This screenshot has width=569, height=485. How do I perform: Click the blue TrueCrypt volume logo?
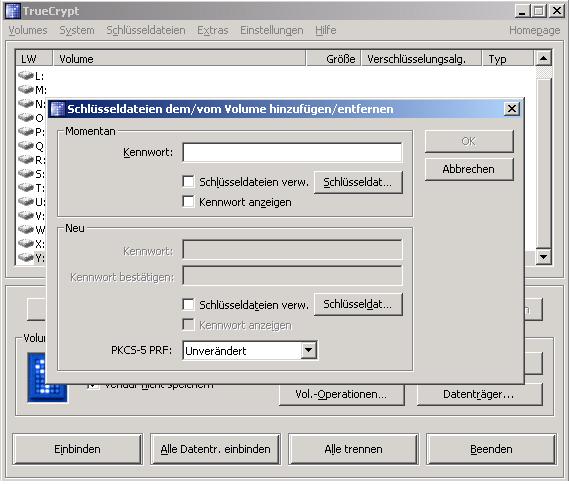coord(47,377)
